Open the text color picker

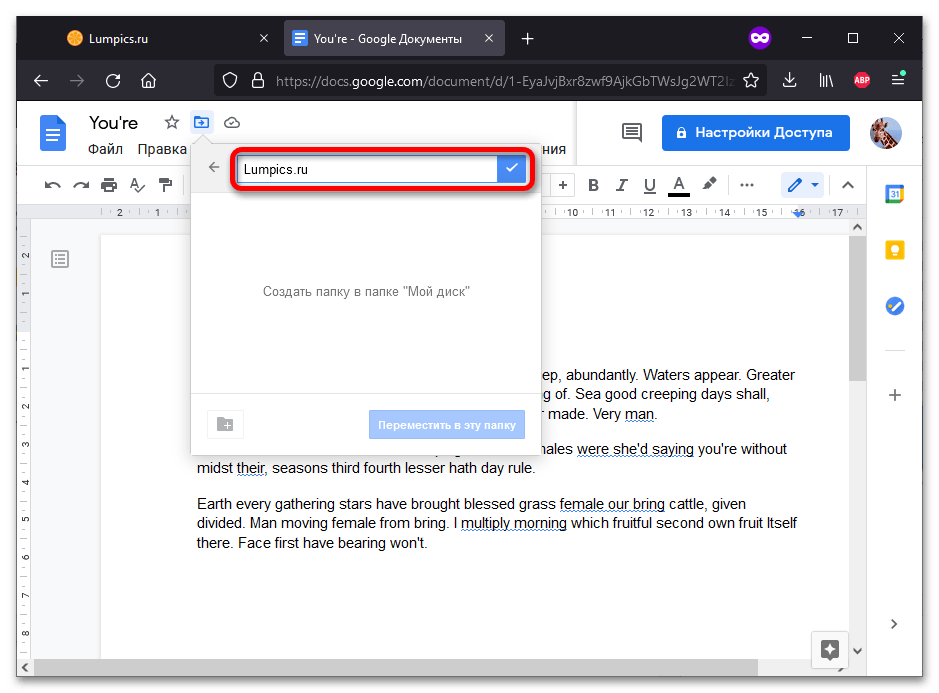679,185
